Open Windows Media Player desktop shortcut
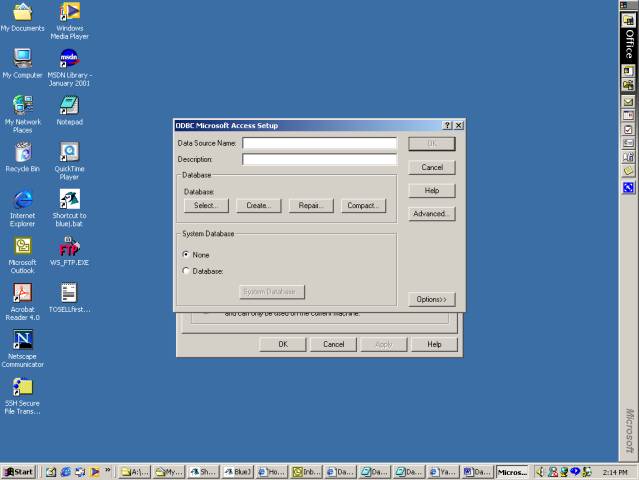639x480 pixels. tap(70, 20)
